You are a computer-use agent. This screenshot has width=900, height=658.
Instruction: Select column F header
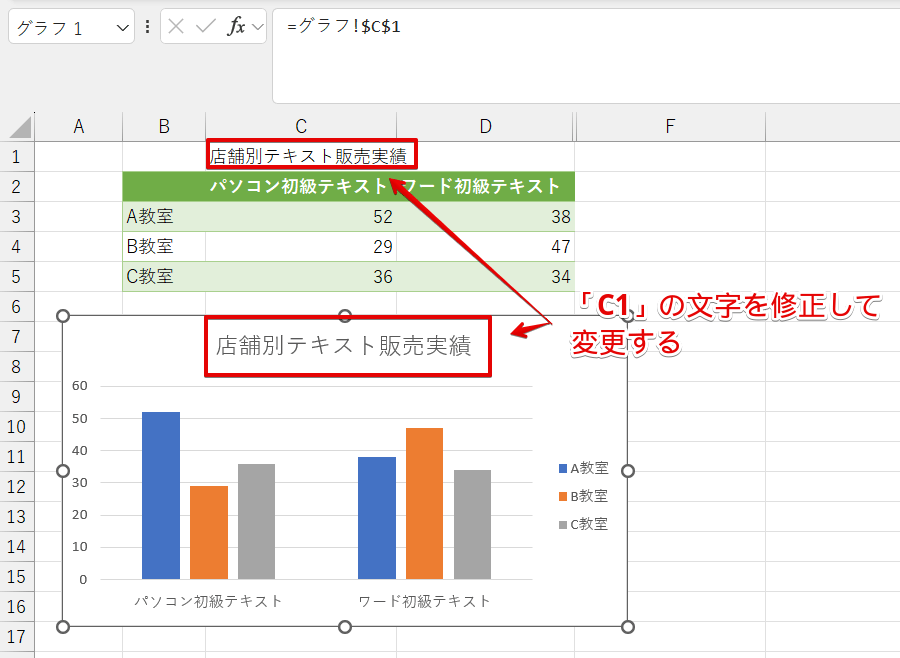(x=670, y=126)
